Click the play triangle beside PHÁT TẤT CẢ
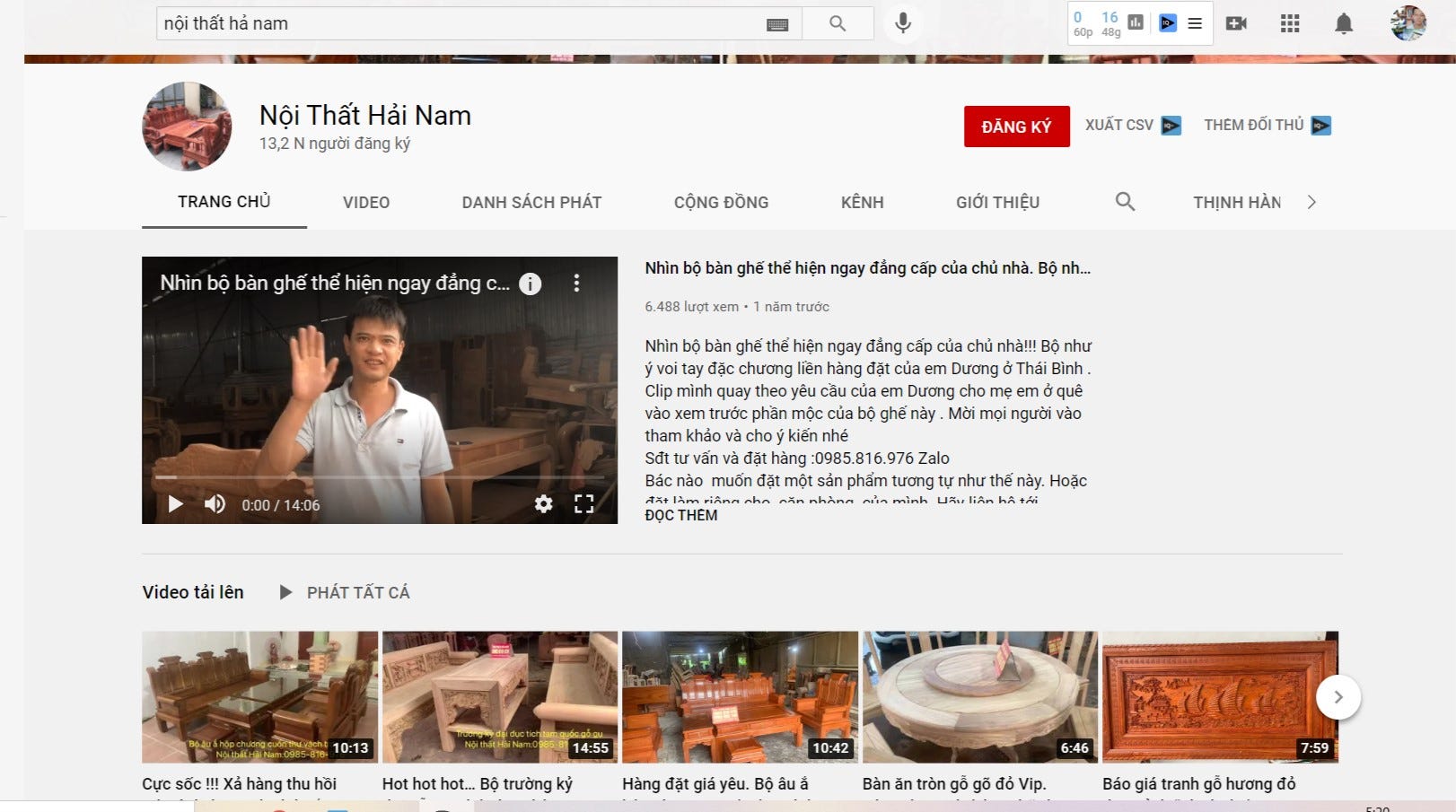The width and height of the screenshot is (1456, 812). coord(285,592)
